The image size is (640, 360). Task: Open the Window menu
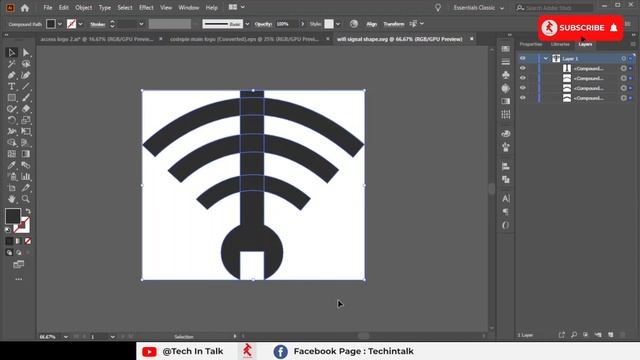point(189,8)
